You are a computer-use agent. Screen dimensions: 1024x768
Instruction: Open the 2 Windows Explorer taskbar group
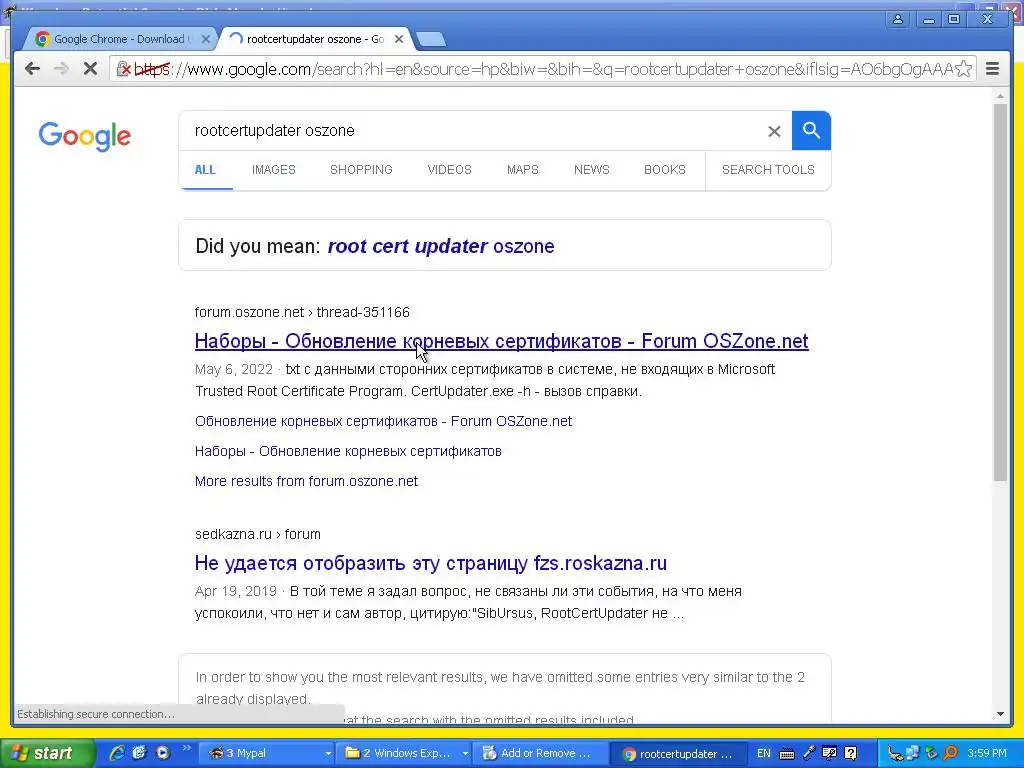pyautogui.click(x=406, y=753)
